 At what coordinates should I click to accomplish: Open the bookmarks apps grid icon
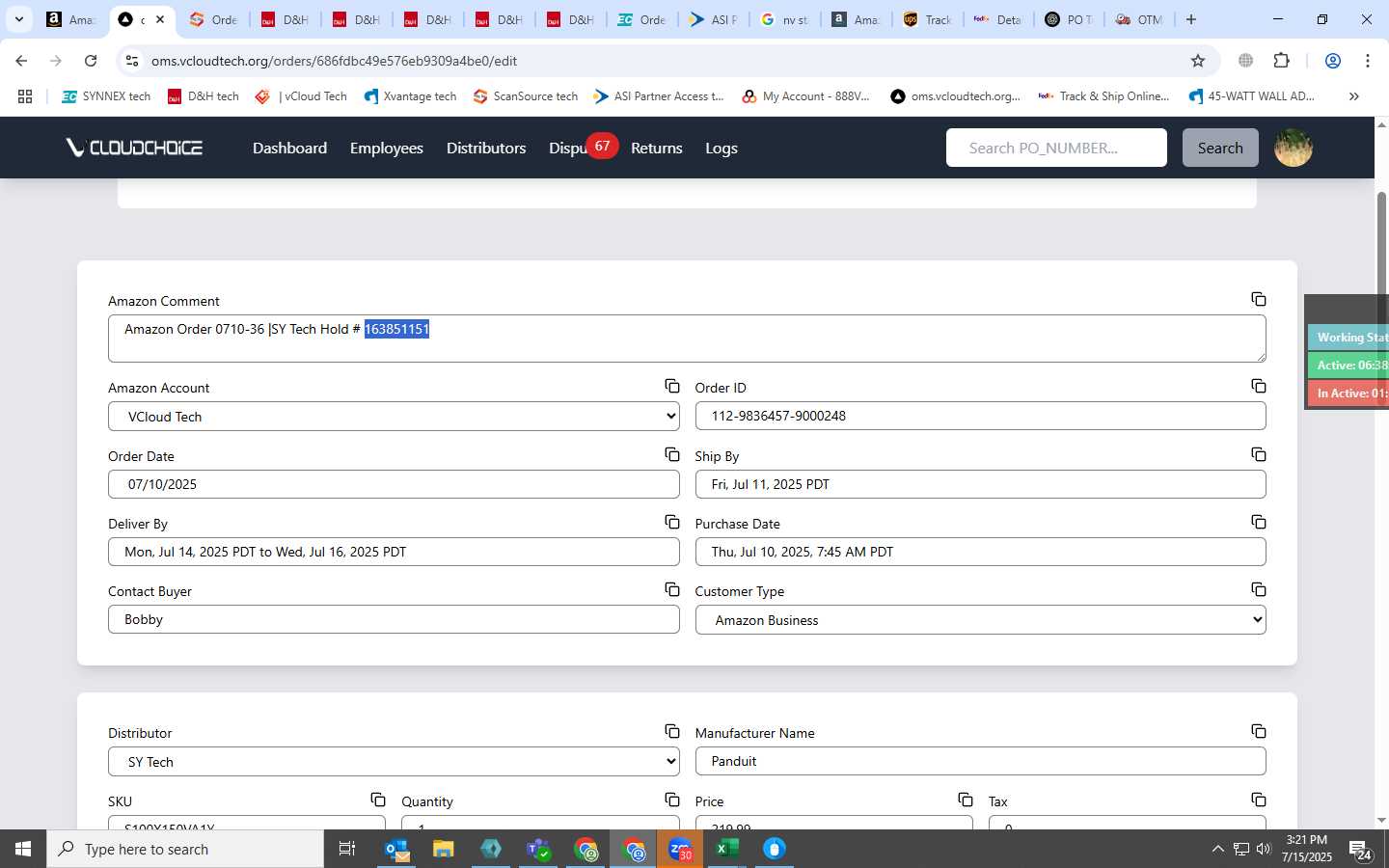tap(25, 96)
